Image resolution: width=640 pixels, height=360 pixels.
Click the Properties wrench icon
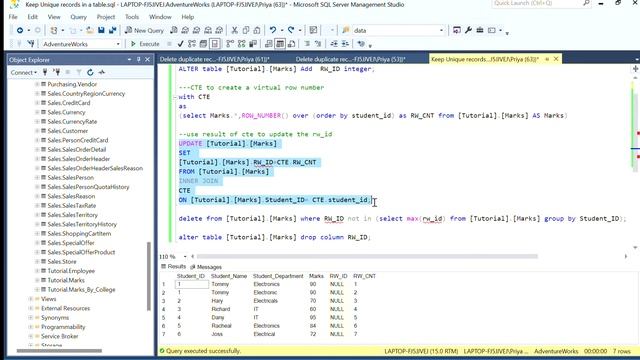click(x=468, y=30)
